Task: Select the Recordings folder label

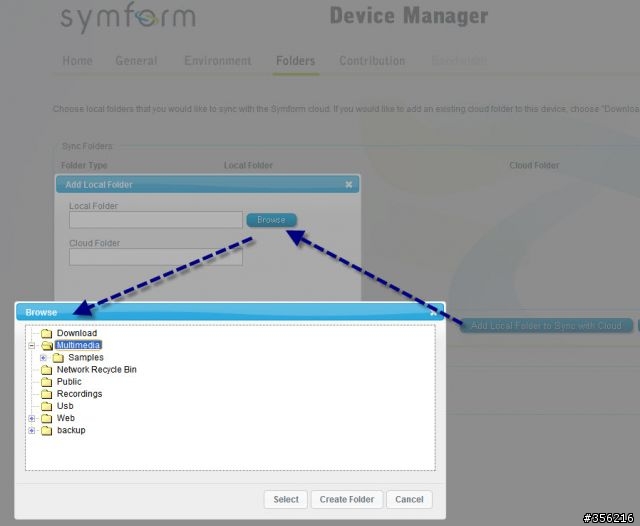Action: pos(79,394)
